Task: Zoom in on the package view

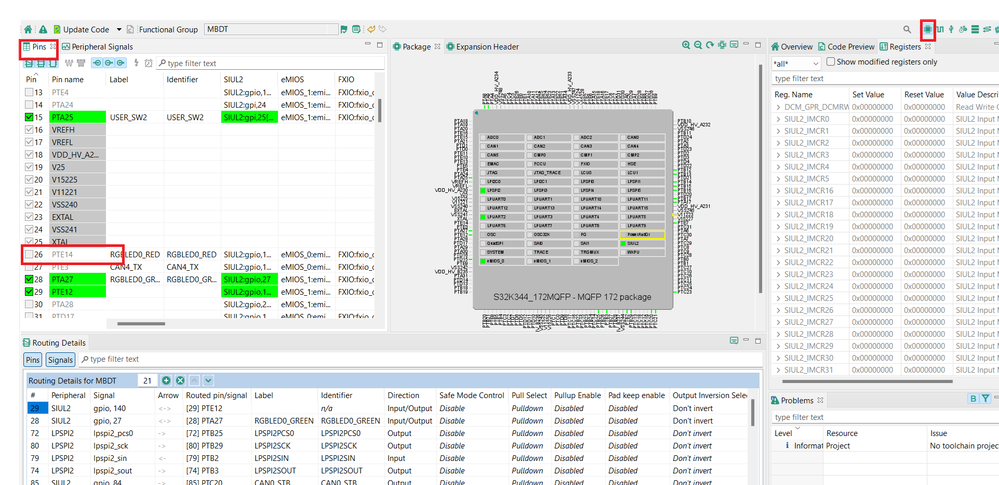Action: coord(686,45)
